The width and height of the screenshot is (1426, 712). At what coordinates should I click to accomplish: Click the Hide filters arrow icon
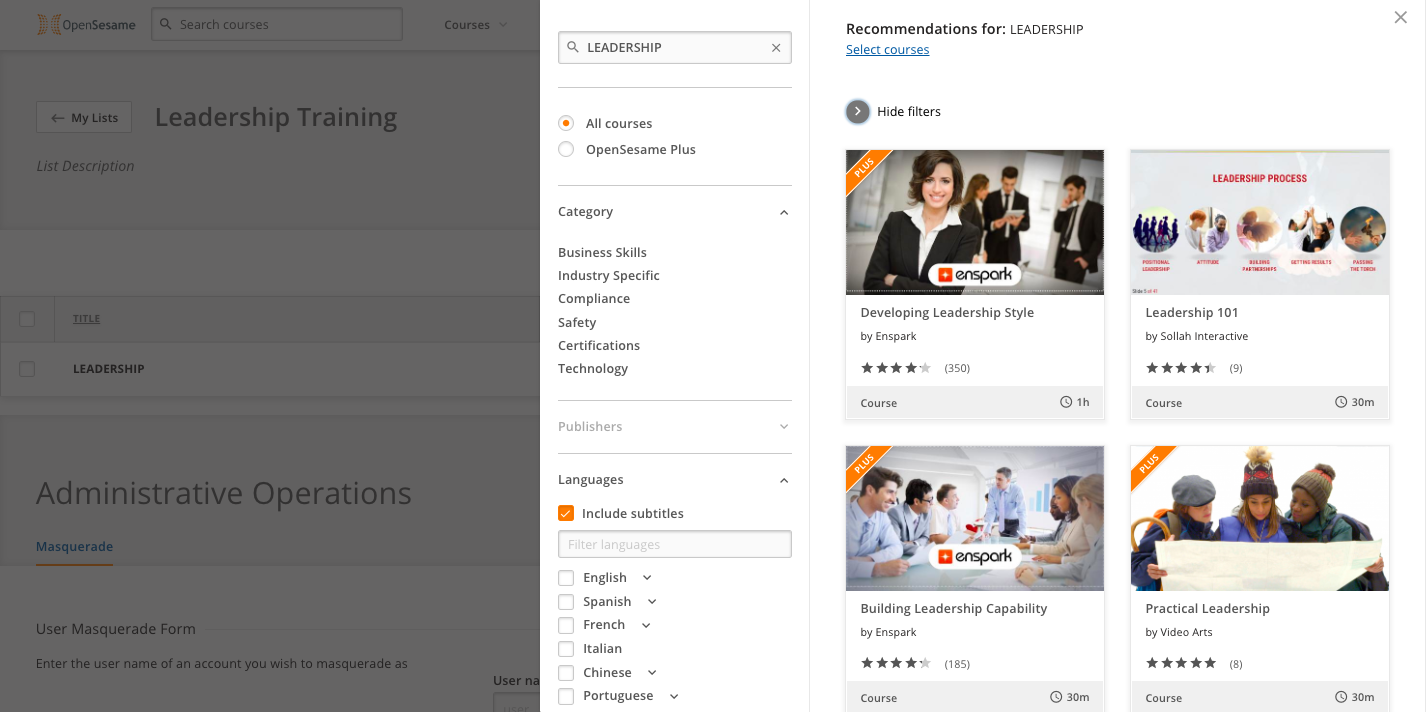(858, 111)
